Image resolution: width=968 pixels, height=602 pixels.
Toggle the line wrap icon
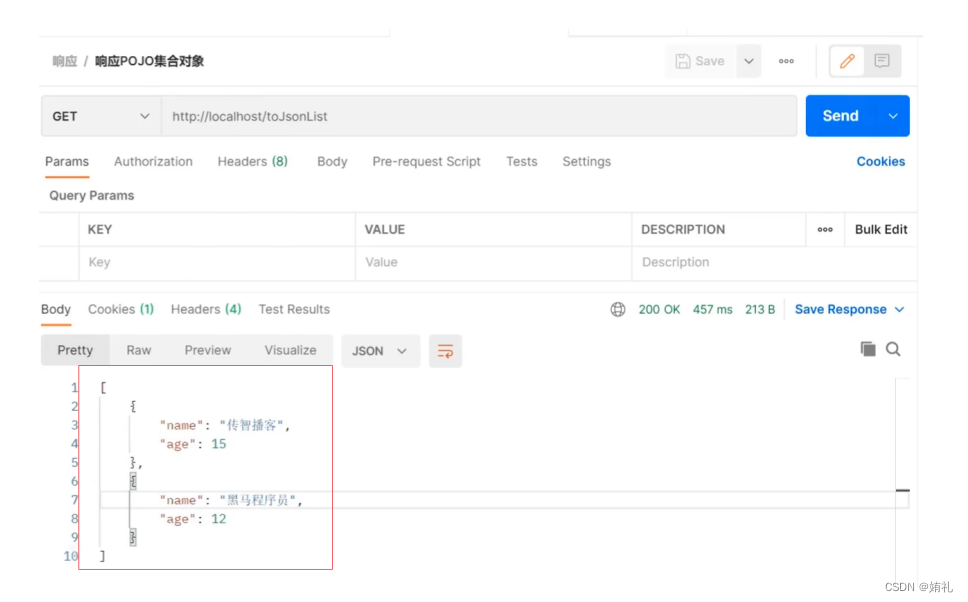click(445, 351)
